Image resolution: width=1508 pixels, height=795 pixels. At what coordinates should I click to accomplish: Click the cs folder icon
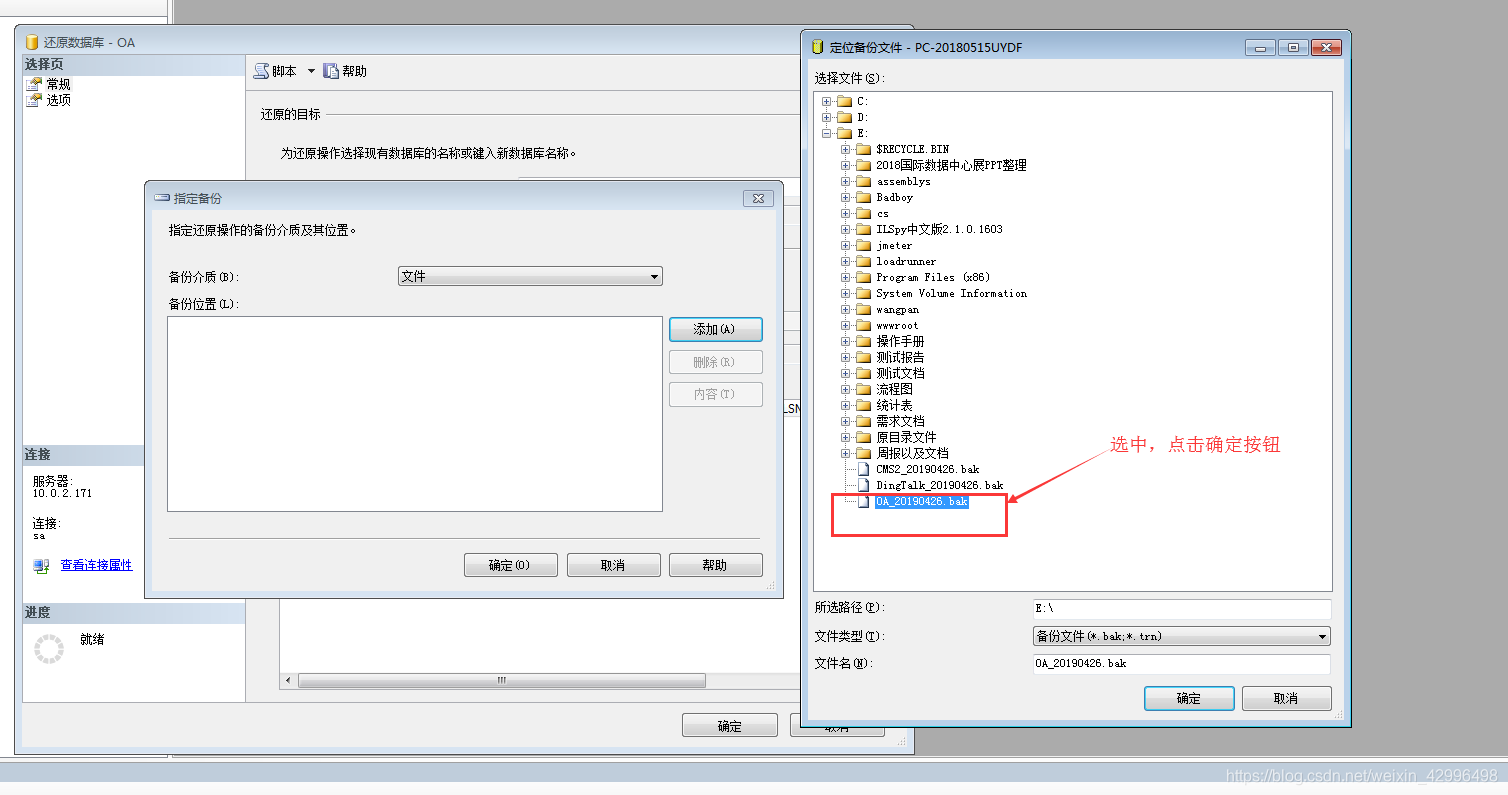click(863, 213)
